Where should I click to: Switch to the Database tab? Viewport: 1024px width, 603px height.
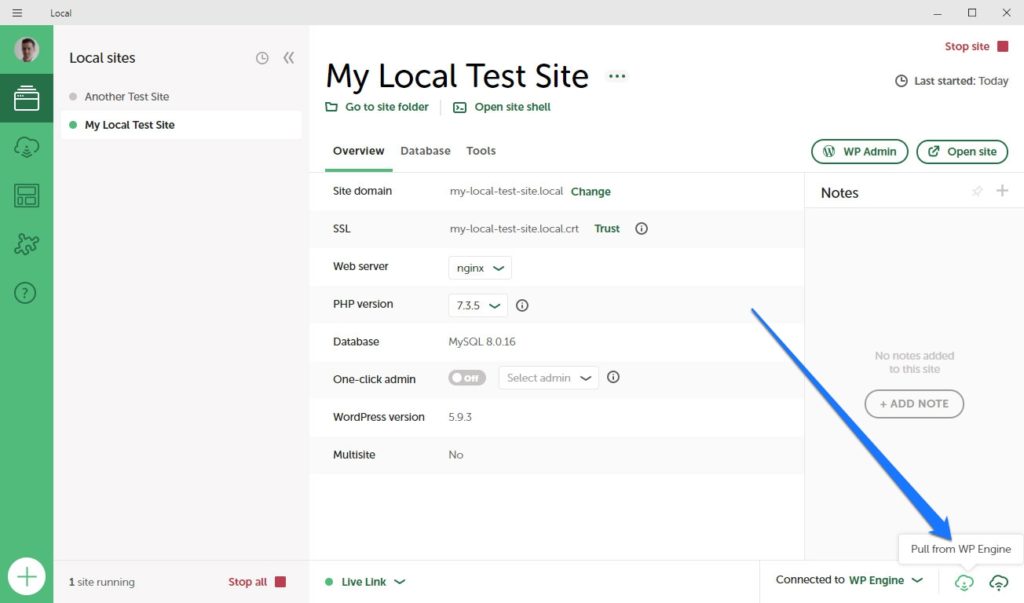(x=425, y=151)
